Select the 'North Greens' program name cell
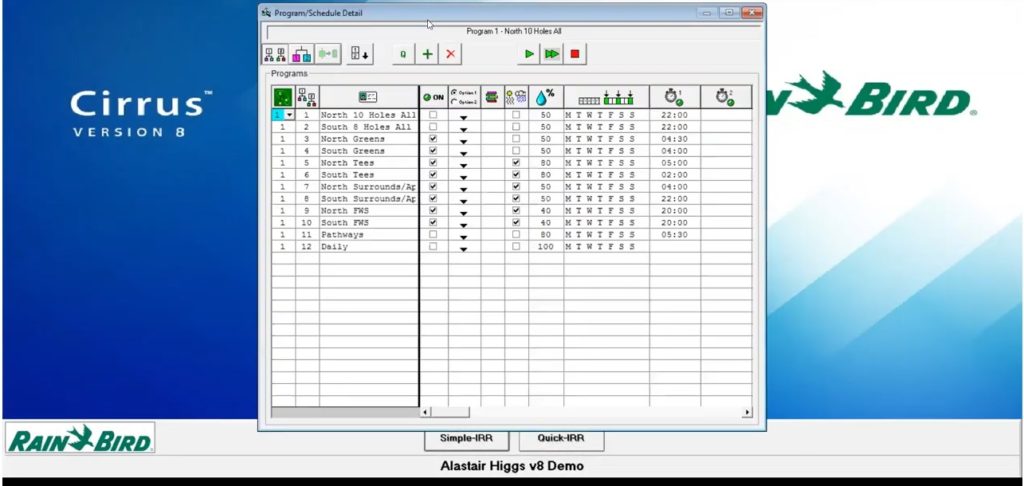 point(369,139)
